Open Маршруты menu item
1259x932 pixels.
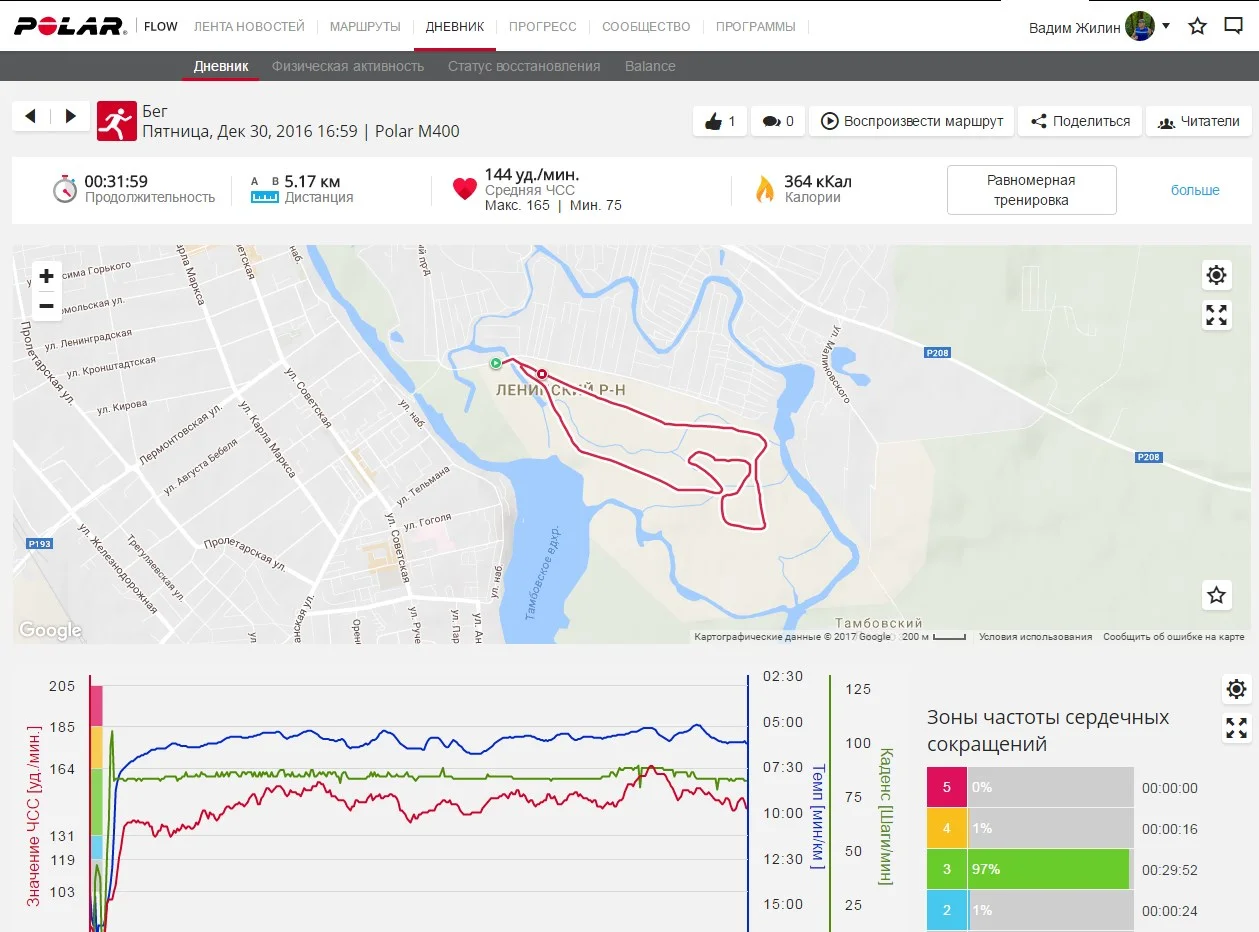(365, 27)
